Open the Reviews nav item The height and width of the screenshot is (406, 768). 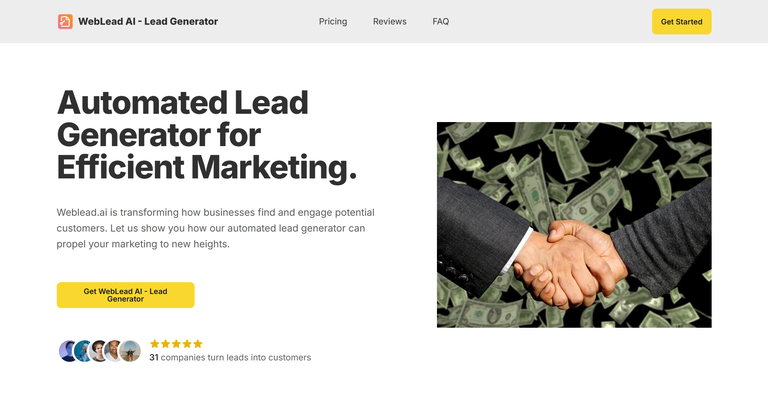[390, 22]
